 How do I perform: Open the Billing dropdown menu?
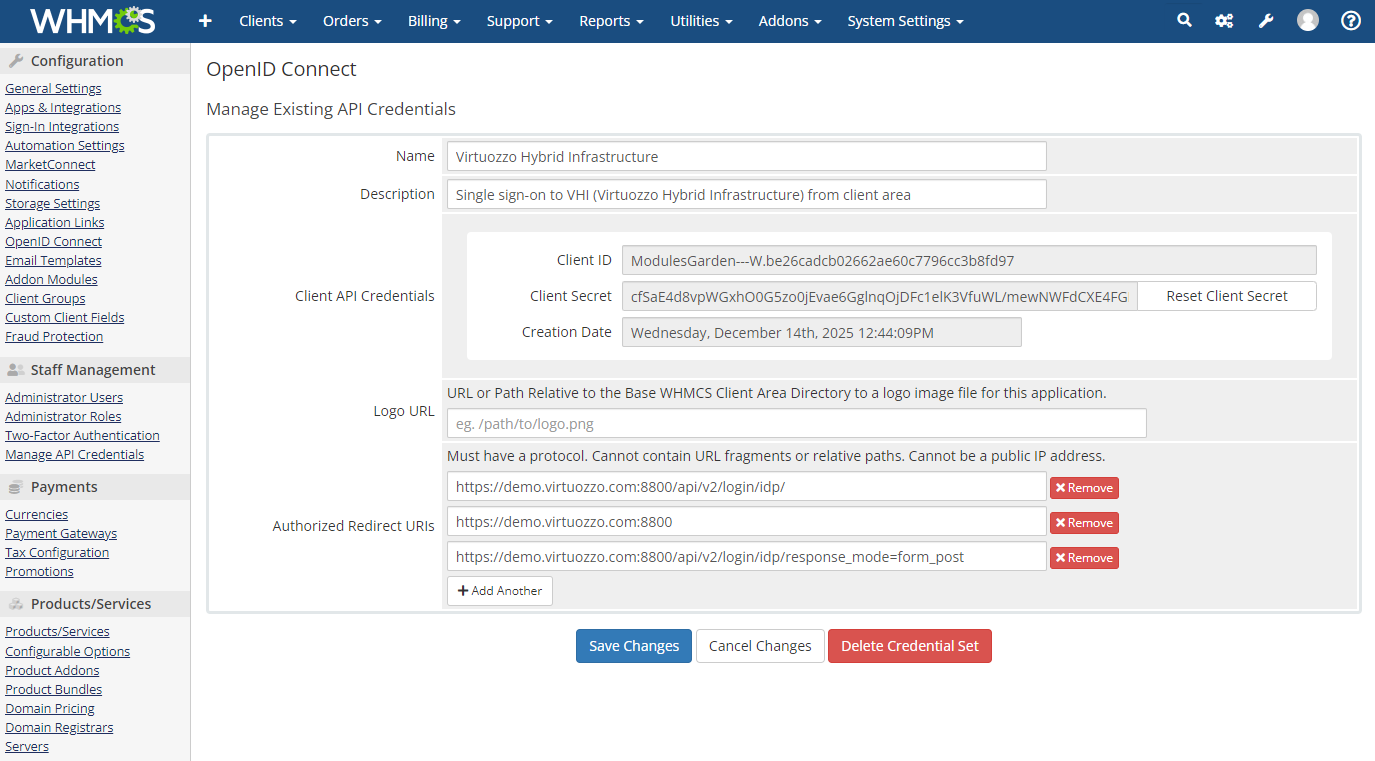coord(433,21)
